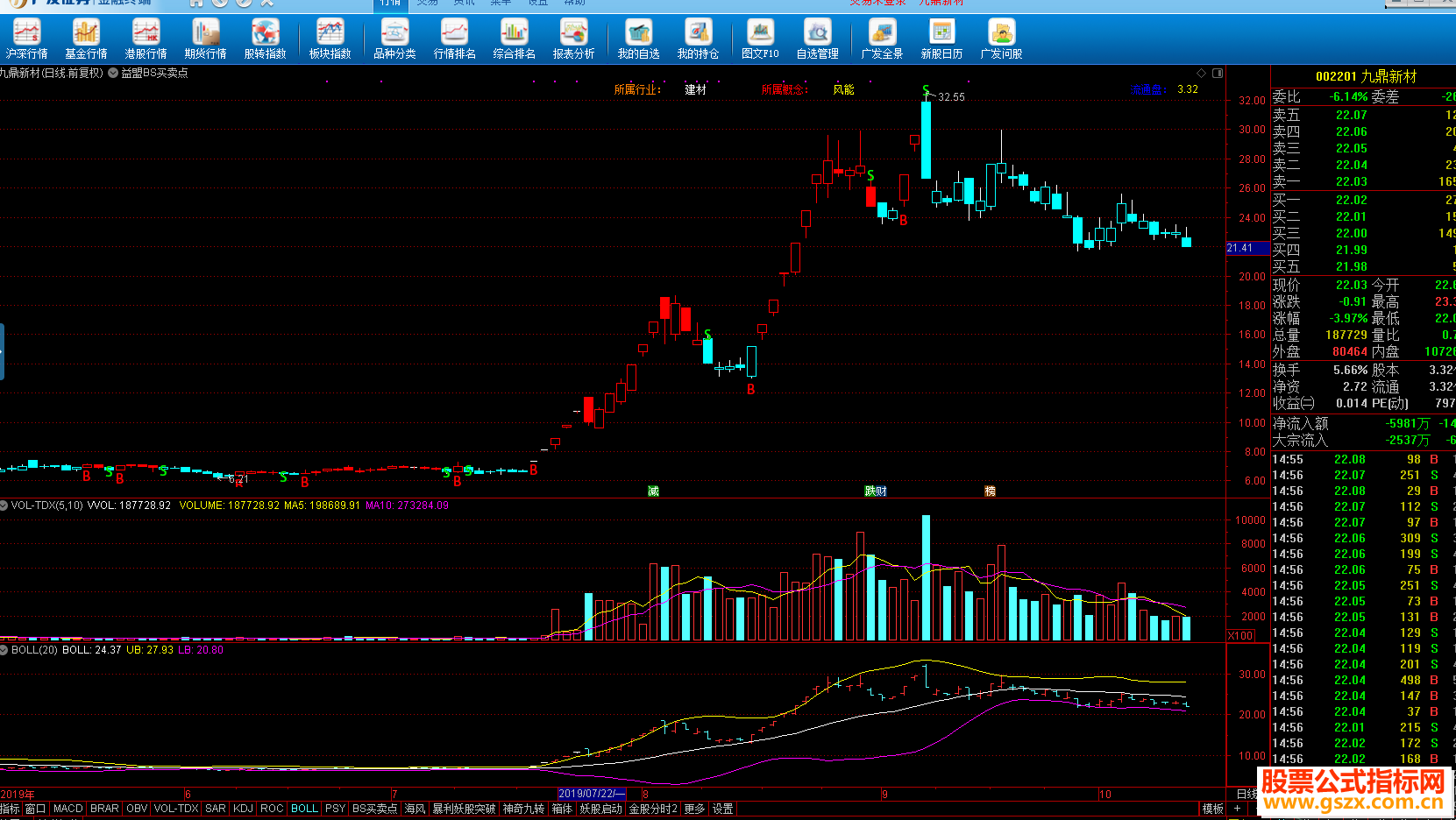Open 股转指数 toolbar icon
The width and height of the screenshot is (1456, 820).
[x=265, y=39]
